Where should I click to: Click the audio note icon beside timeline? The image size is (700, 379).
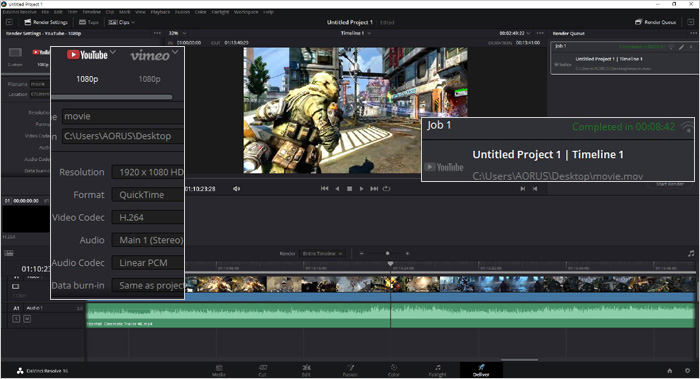[691, 254]
